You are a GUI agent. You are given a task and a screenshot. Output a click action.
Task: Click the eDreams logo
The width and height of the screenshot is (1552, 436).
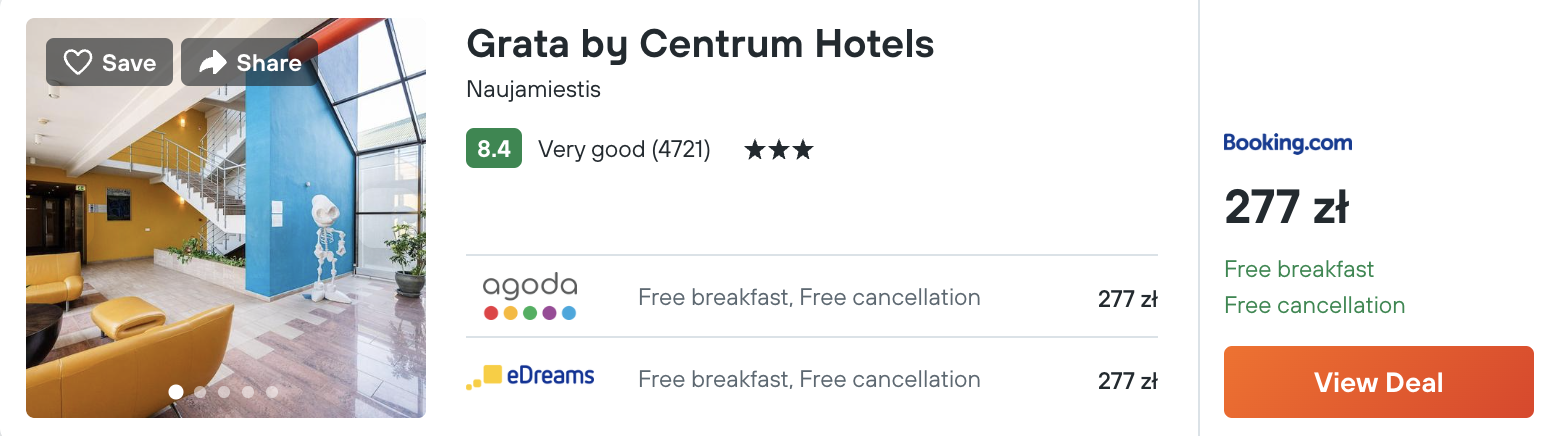pos(530,378)
